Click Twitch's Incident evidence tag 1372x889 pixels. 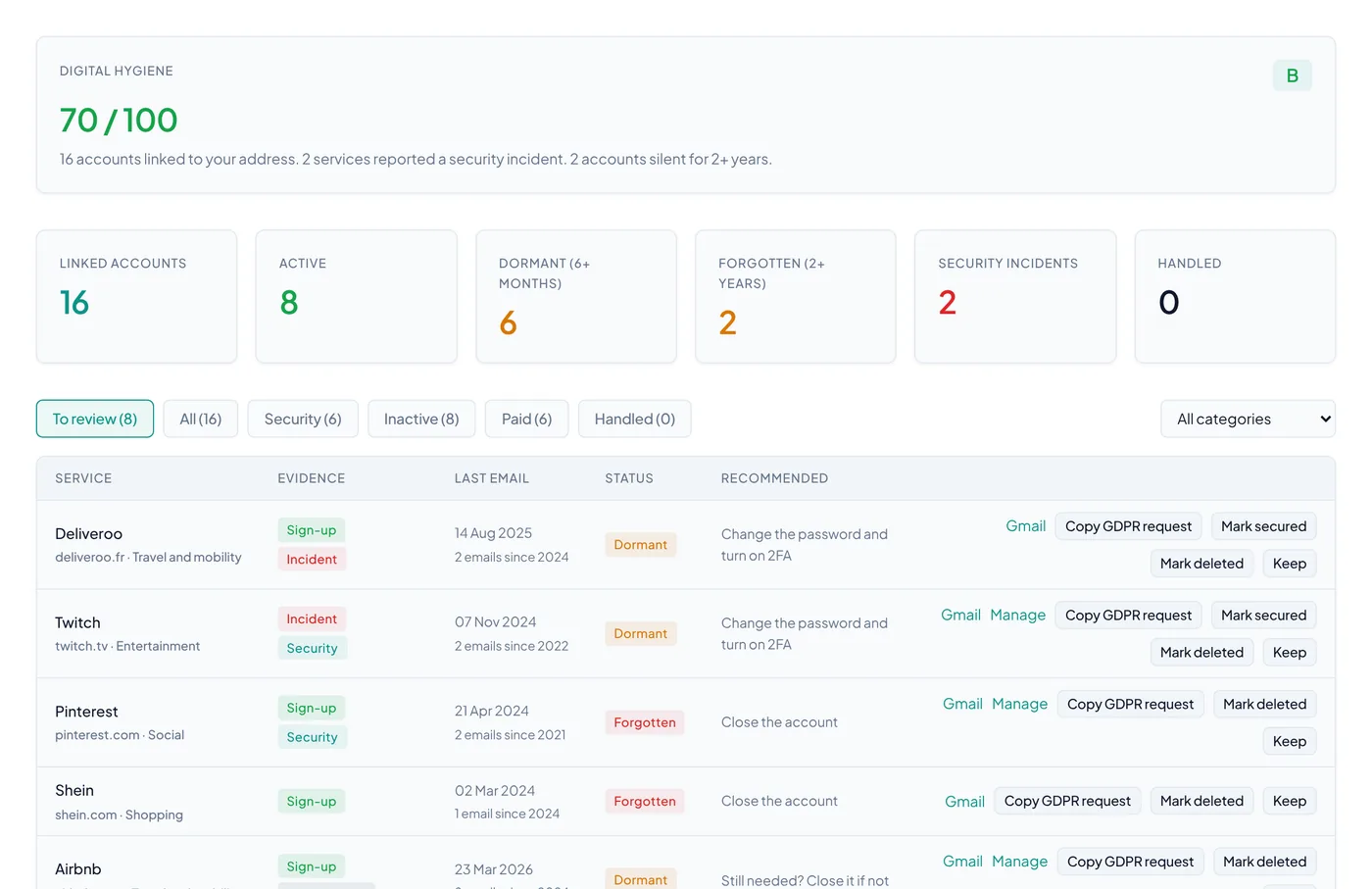(312, 619)
